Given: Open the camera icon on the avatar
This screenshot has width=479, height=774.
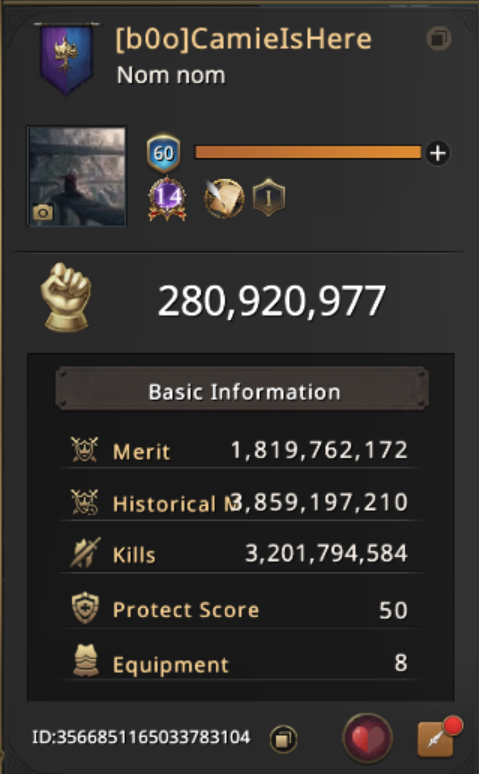Looking at the screenshot, I should (x=42, y=213).
